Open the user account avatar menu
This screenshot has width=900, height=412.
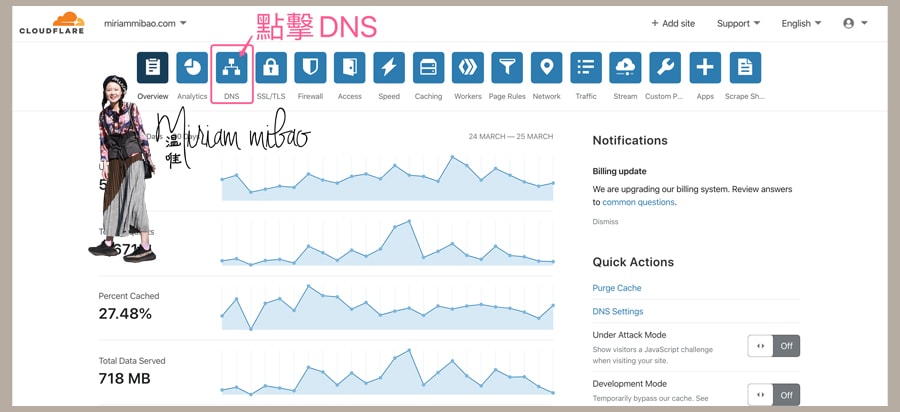click(x=855, y=24)
